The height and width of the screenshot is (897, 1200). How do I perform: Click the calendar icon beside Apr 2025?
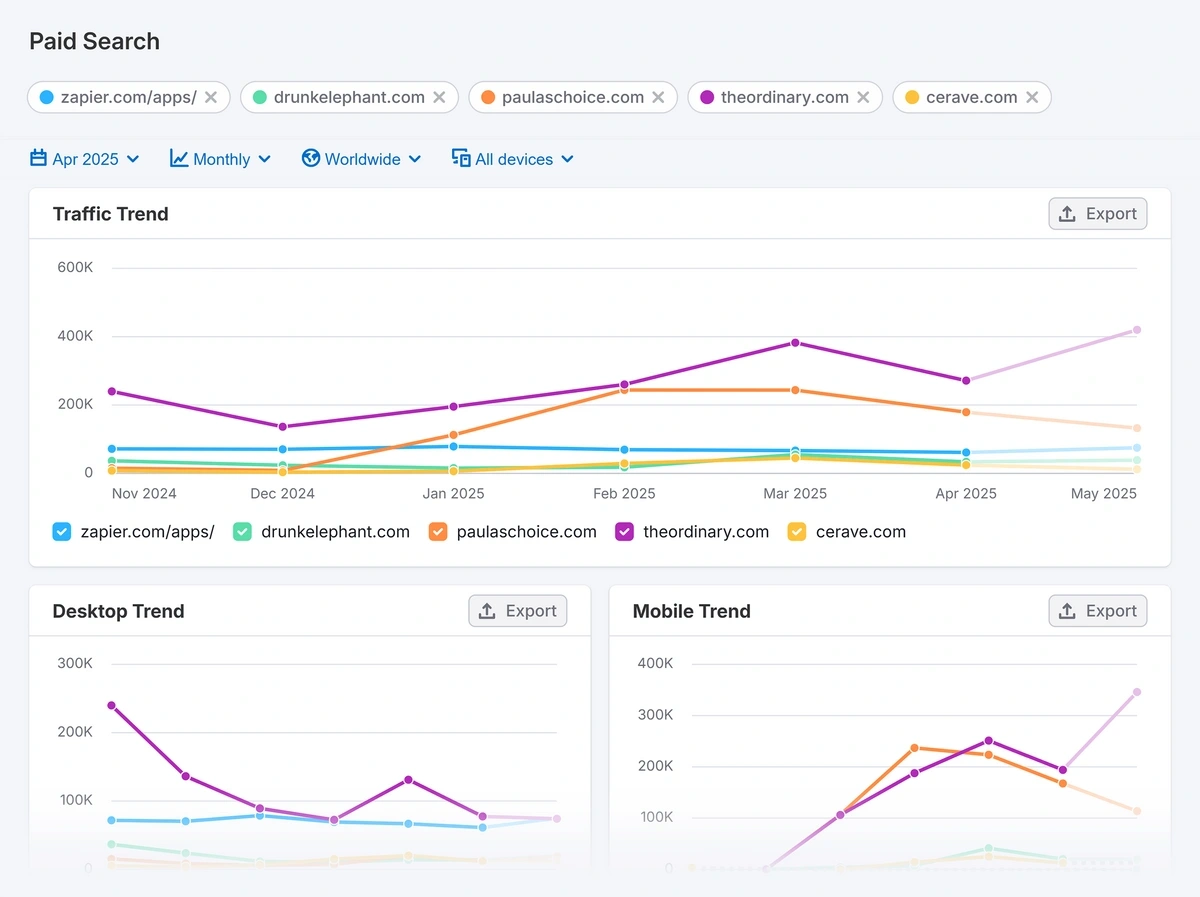(x=38, y=158)
